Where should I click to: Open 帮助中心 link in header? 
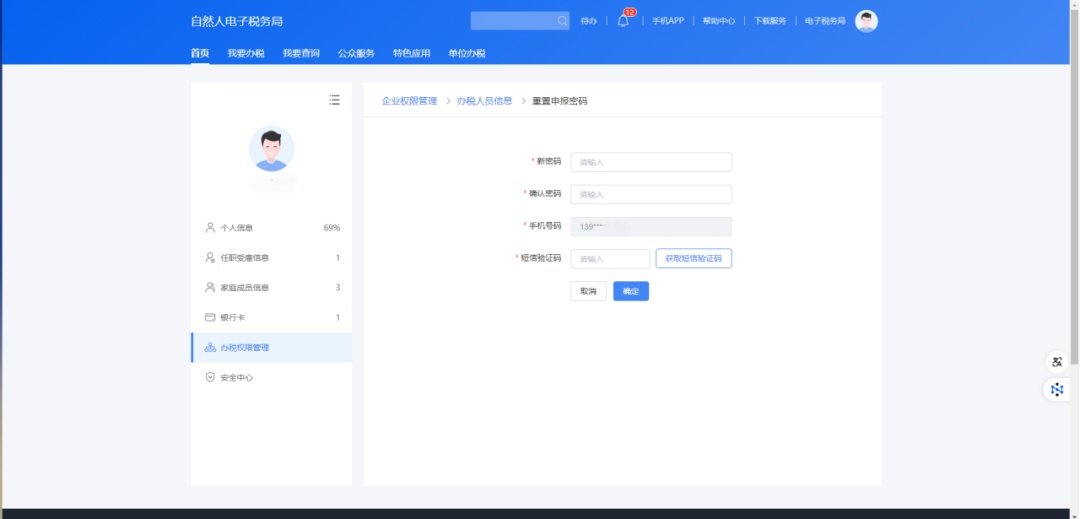pos(718,21)
